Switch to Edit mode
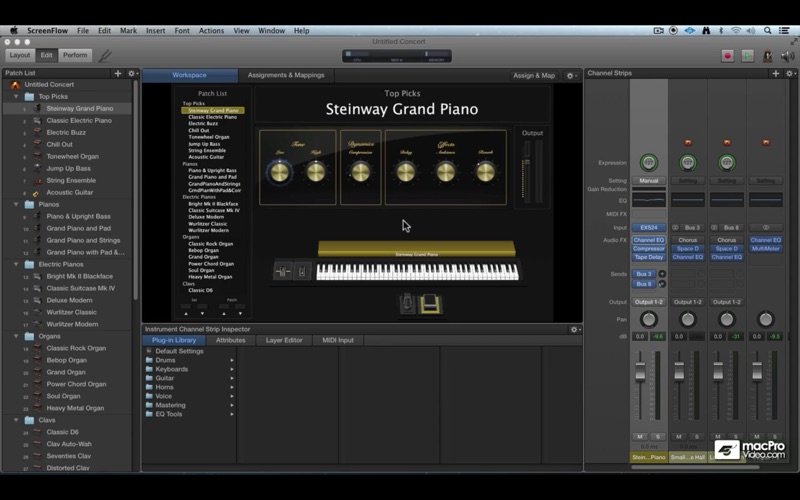Image resolution: width=800 pixels, height=500 pixels. (46, 55)
